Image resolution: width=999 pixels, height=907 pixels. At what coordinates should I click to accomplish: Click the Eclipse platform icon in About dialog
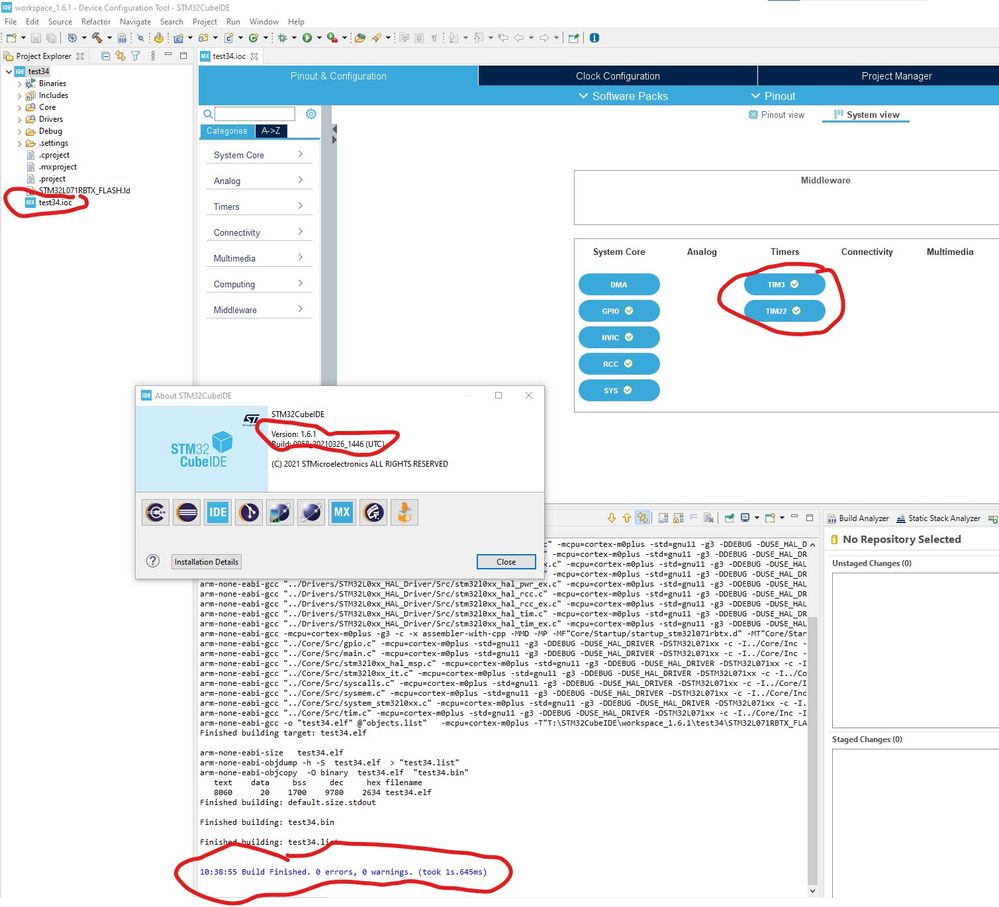coord(187,512)
